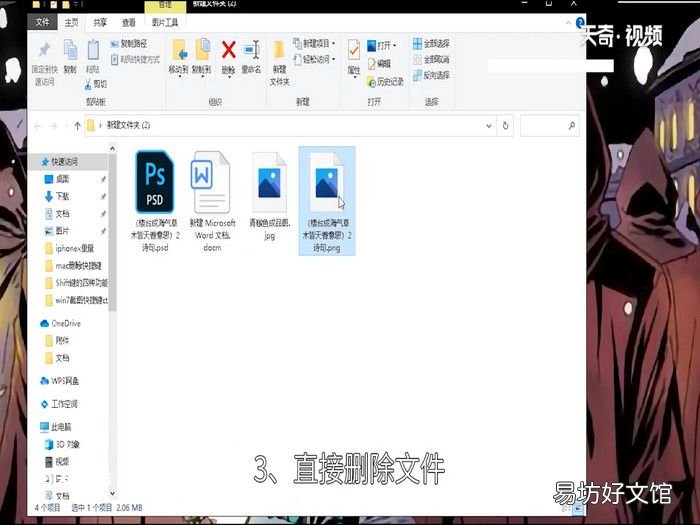Click Select None (全部取消)

431,59
